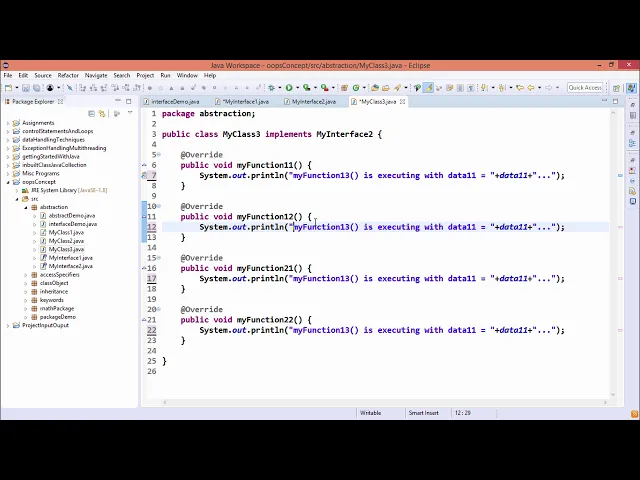Click the Debug bug icon
640x480 pixels.
(x=271, y=87)
